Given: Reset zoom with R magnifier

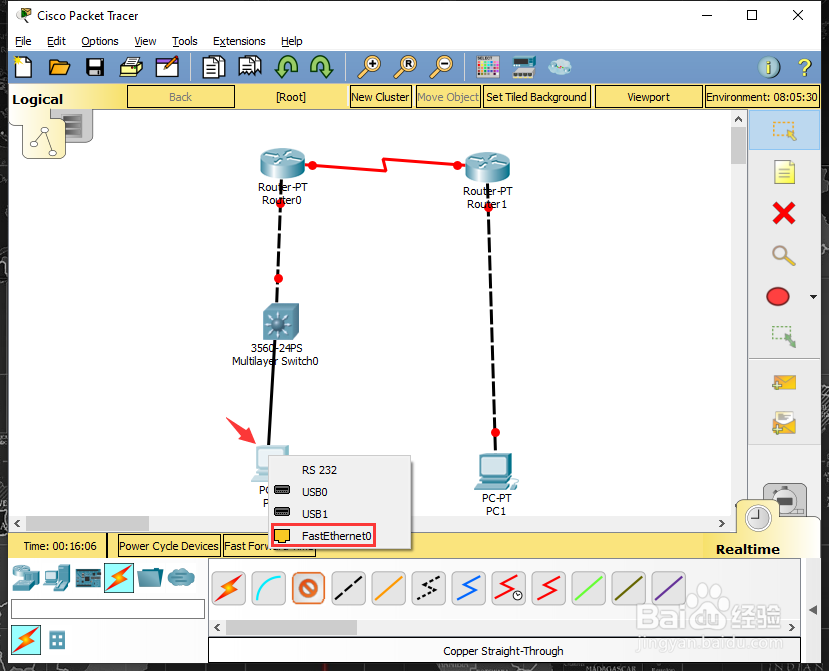Looking at the screenshot, I should (x=405, y=67).
